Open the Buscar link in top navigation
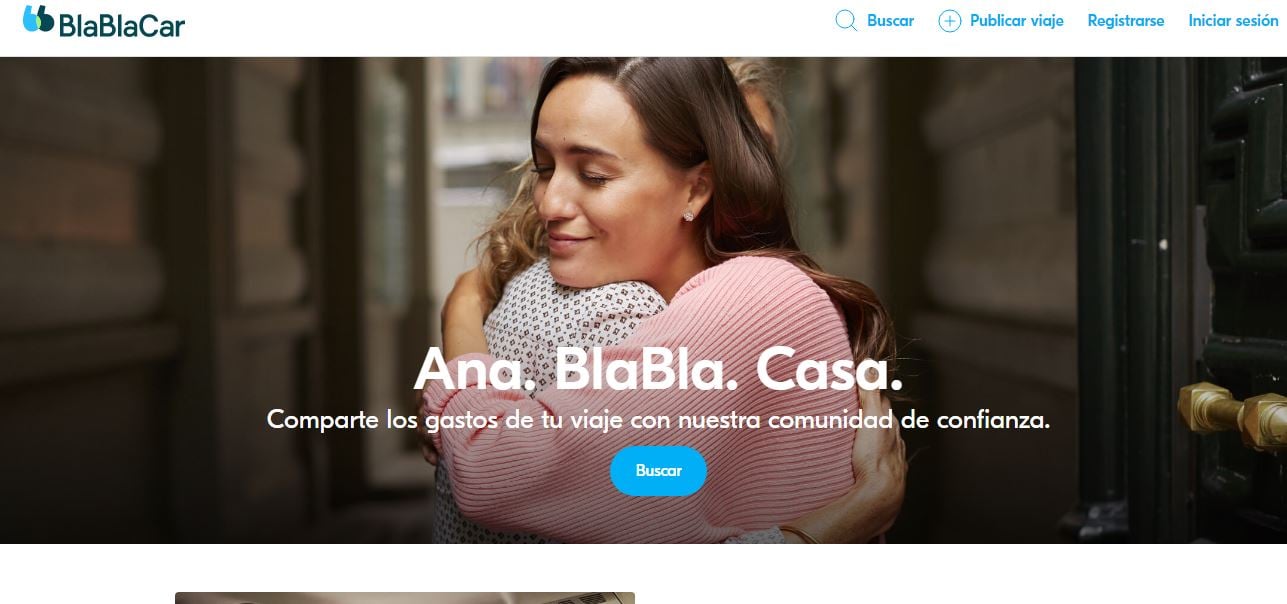 (890, 21)
